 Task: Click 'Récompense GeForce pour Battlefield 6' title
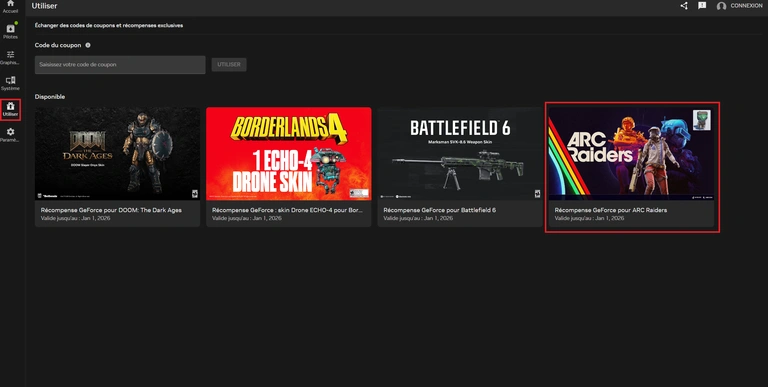coord(440,210)
